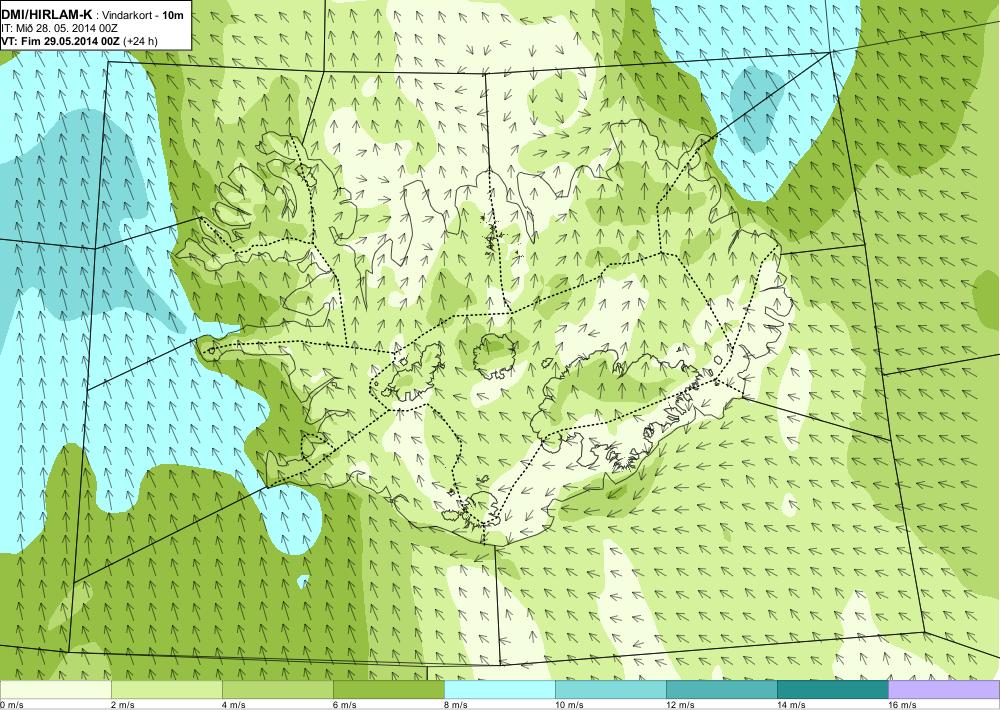Click the light cyan 8–10 m/s legend swatch
The width and height of the screenshot is (1000, 710).
pos(499,690)
